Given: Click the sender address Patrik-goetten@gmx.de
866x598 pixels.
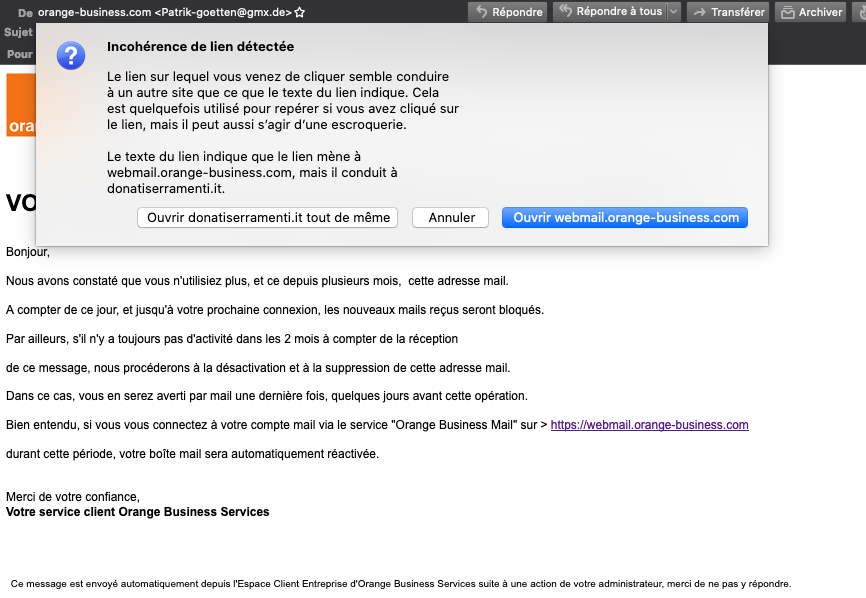Looking at the screenshot, I should pos(223,12).
